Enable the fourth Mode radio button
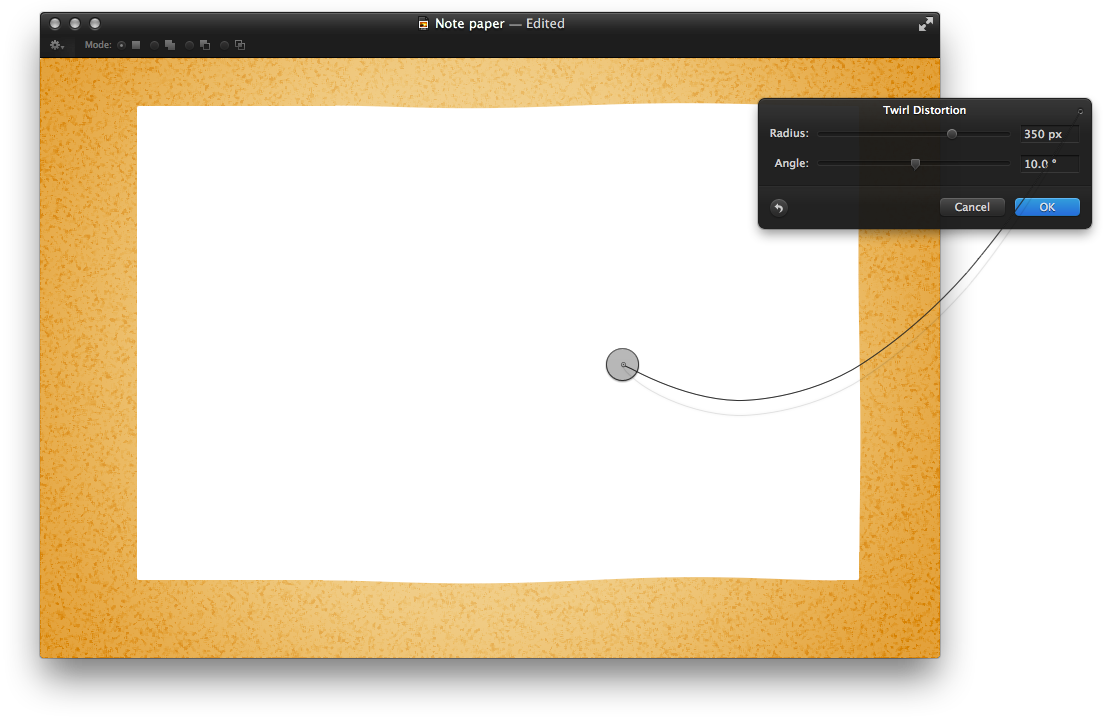This screenshot has height=717, width=1106. pyautogui.click(x=224, y=45)
